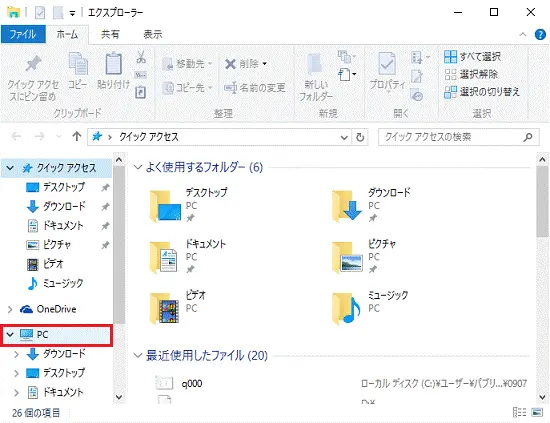Click the Copy Path small ribbon icon
This screenshot has width=550, height=423.
click(141, 75)
